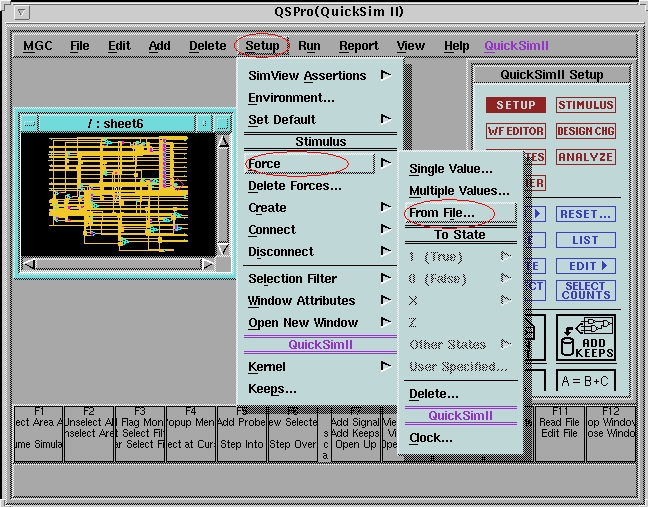Open the QSPro window menu icon
Image resolution: width=648 pixels, height=507 pixels.
point(23,12)
